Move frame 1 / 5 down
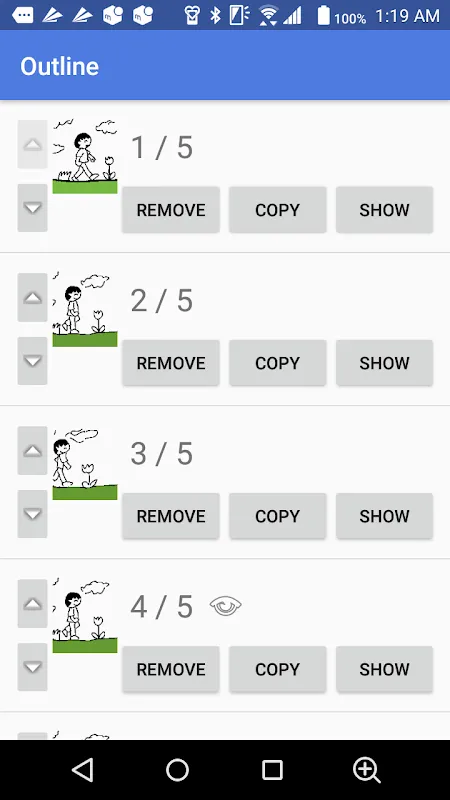Viewport: 450px width, 800px height. pos(33,208)
